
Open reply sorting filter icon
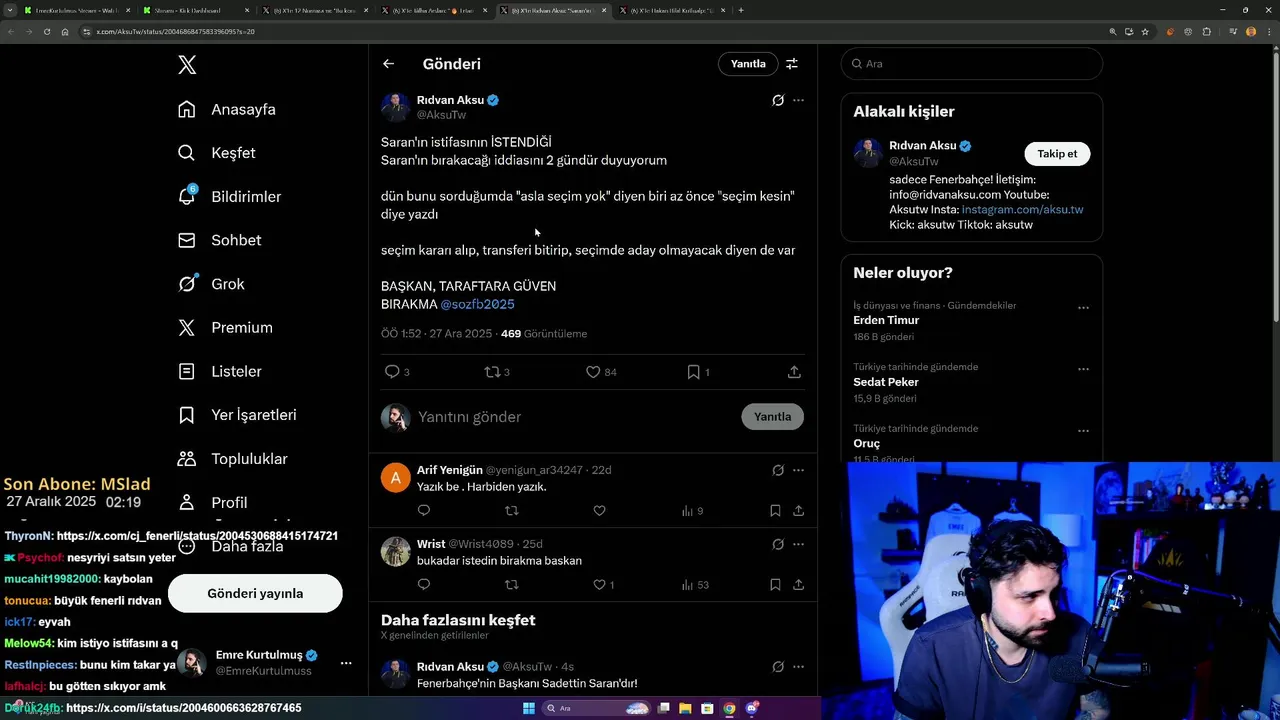click(792, 64)
